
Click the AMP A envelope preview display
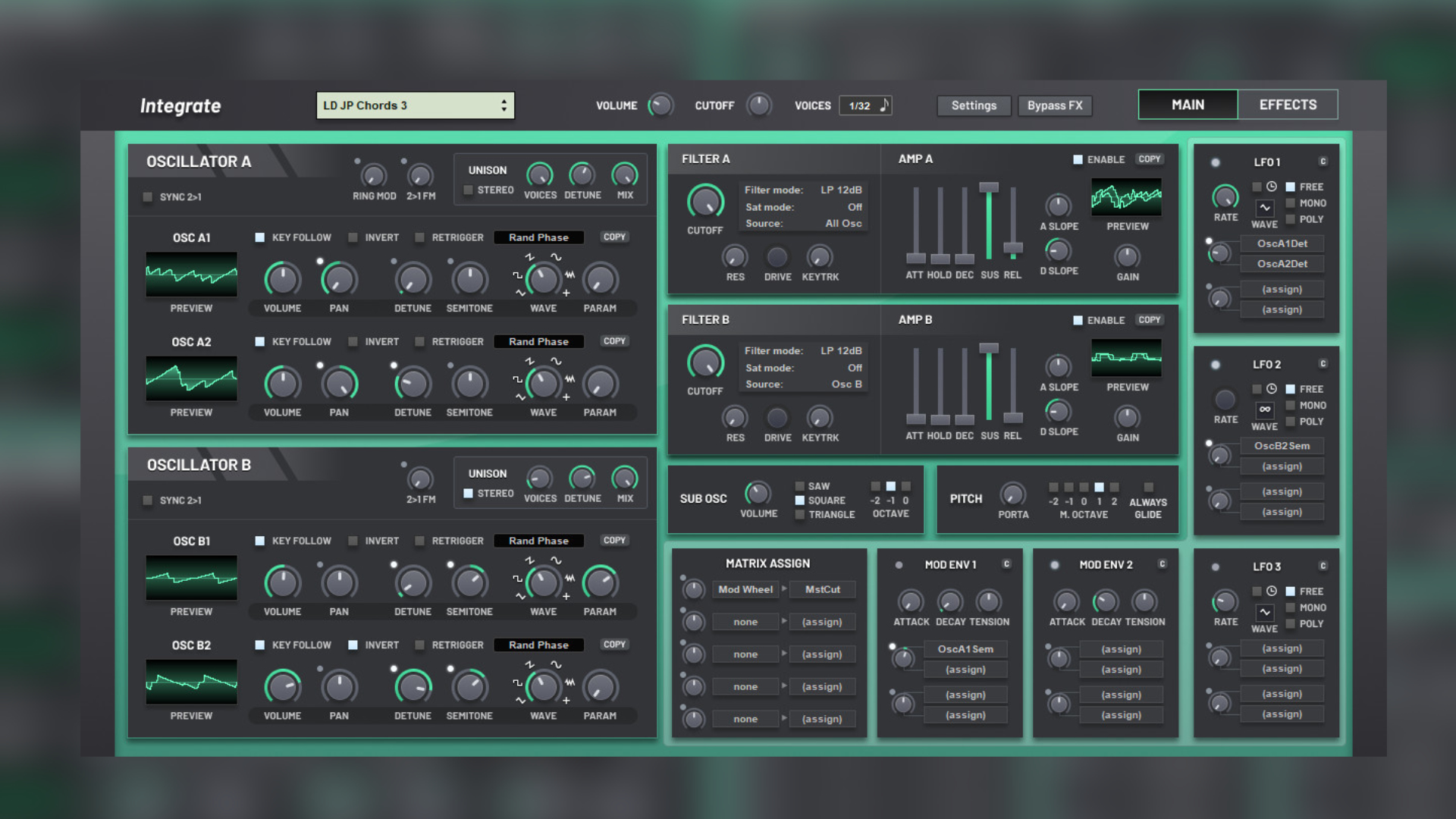tap(1126, 198)
